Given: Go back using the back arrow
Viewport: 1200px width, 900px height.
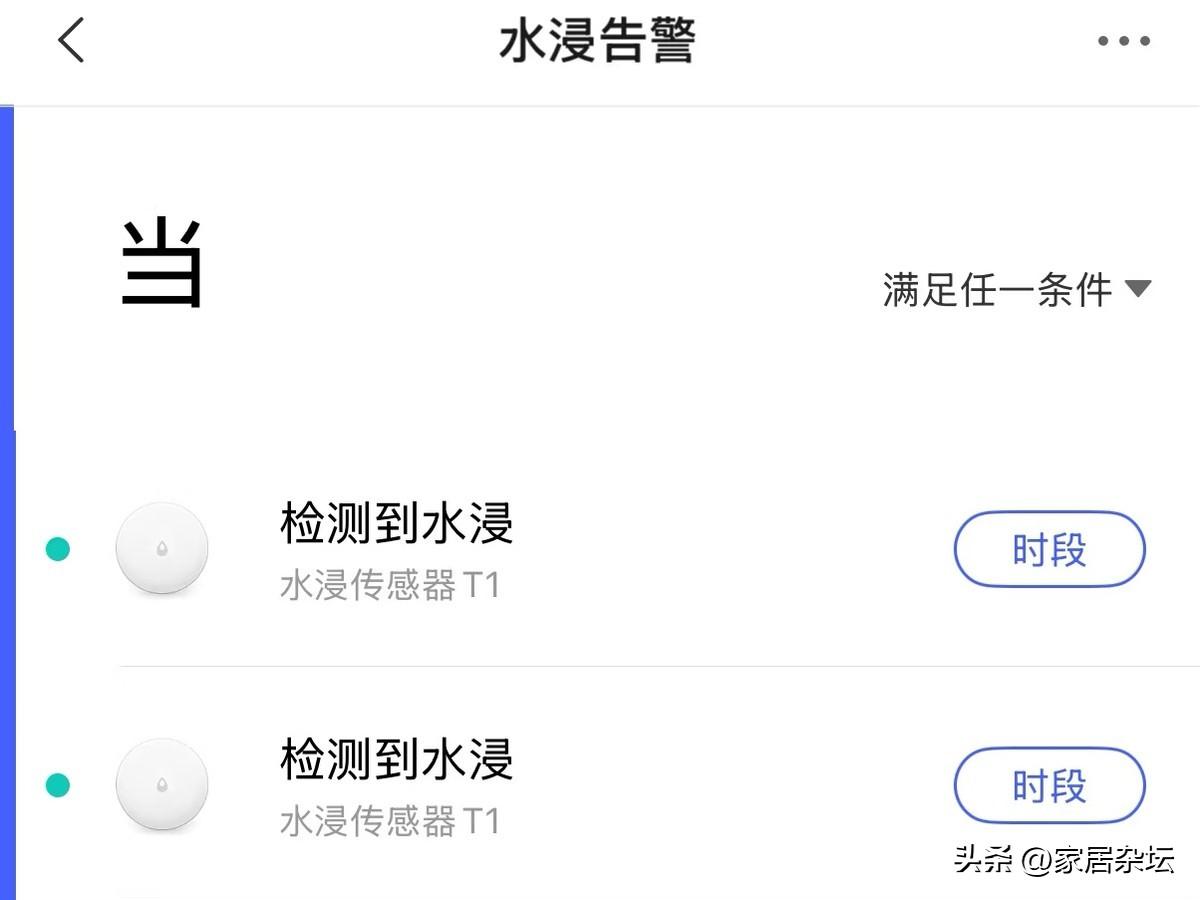Looking at the screenshot, I should pos(71,41).
